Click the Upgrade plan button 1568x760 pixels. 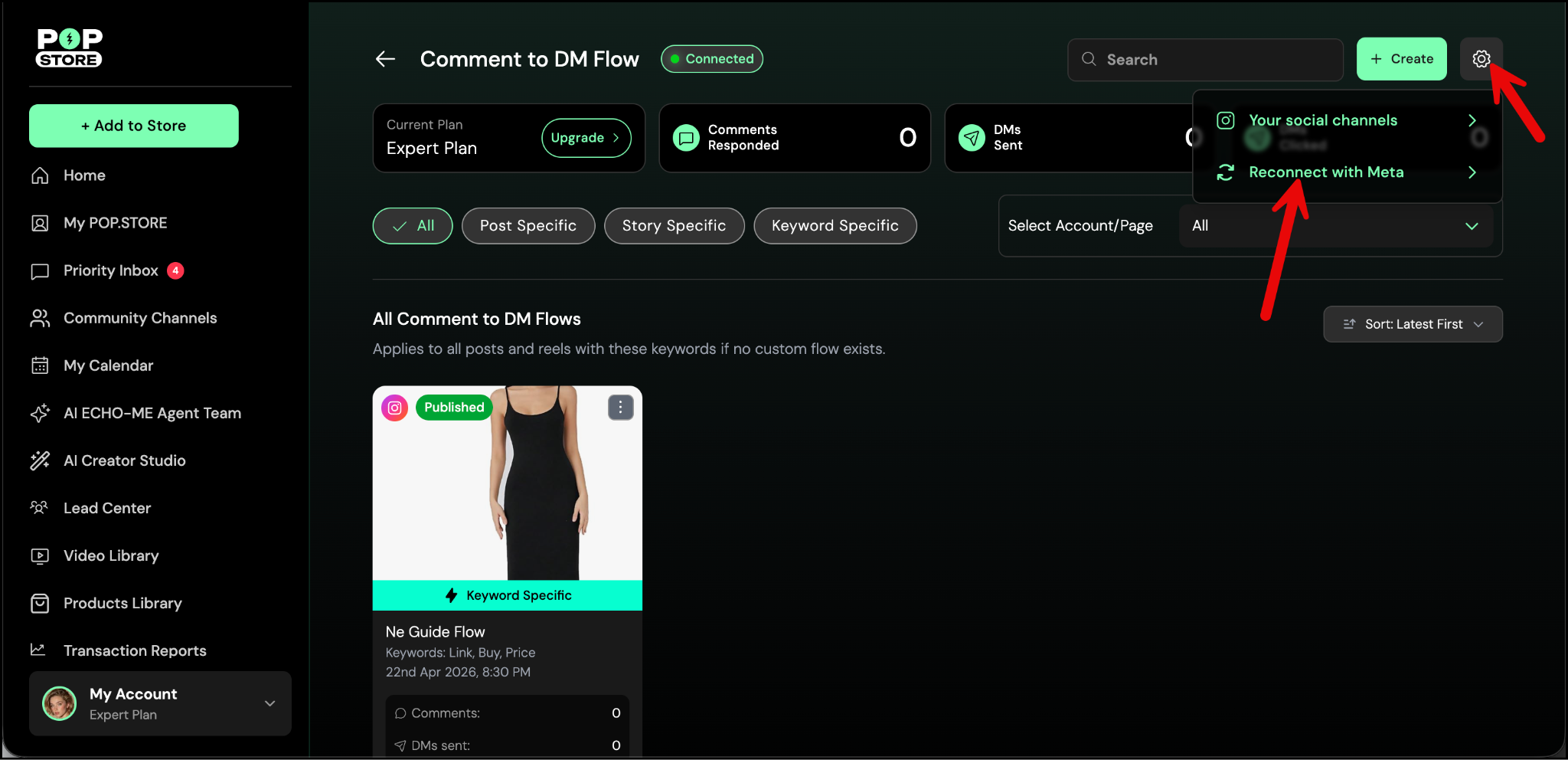(x=586, y=138)
